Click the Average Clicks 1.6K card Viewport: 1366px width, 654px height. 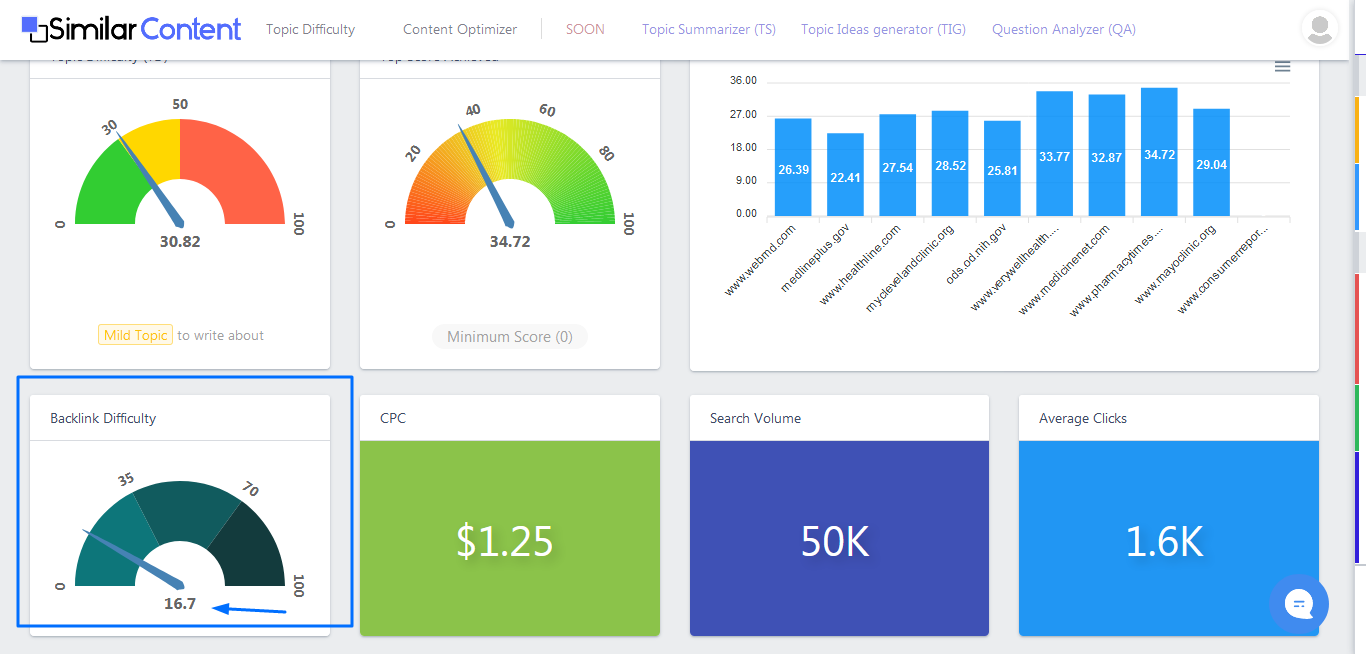point(1169,538)
